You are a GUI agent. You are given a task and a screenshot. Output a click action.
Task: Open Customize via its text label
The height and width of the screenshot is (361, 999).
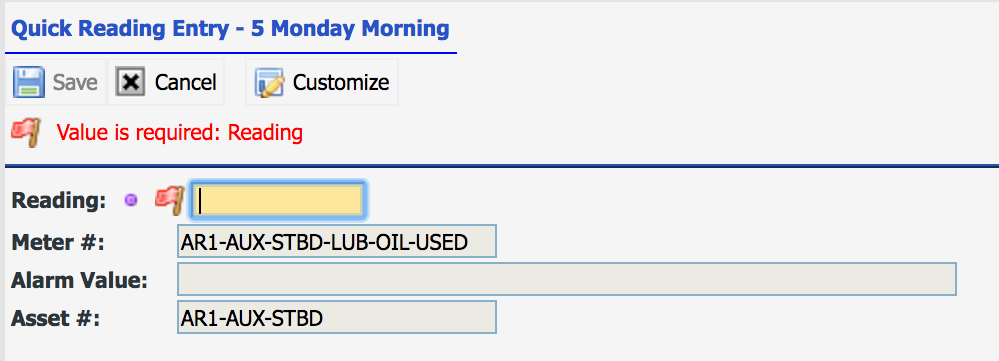341,83
